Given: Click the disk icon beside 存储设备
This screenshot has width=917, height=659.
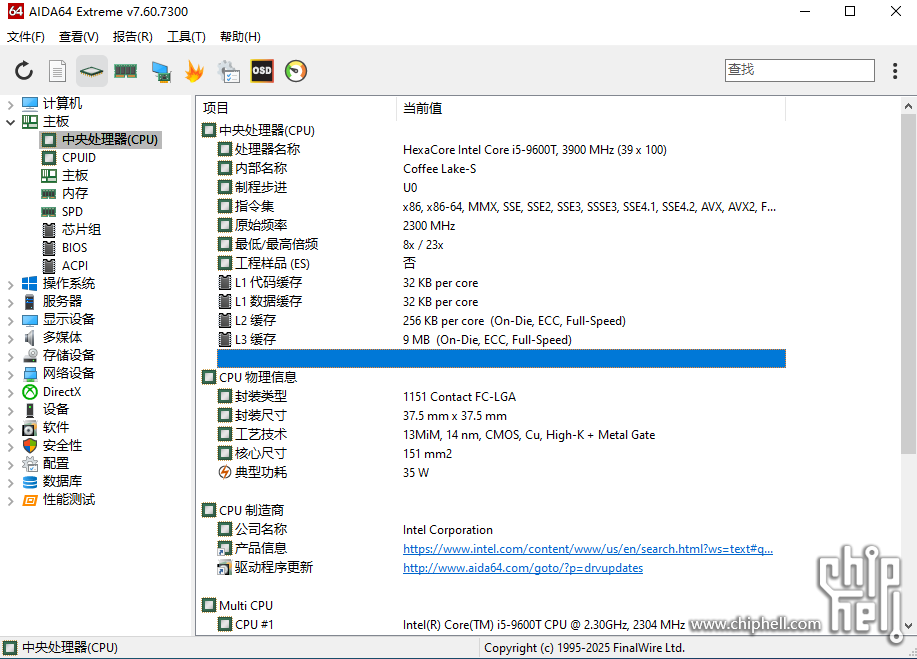Looking at the screenshot, I should point(30,356).
